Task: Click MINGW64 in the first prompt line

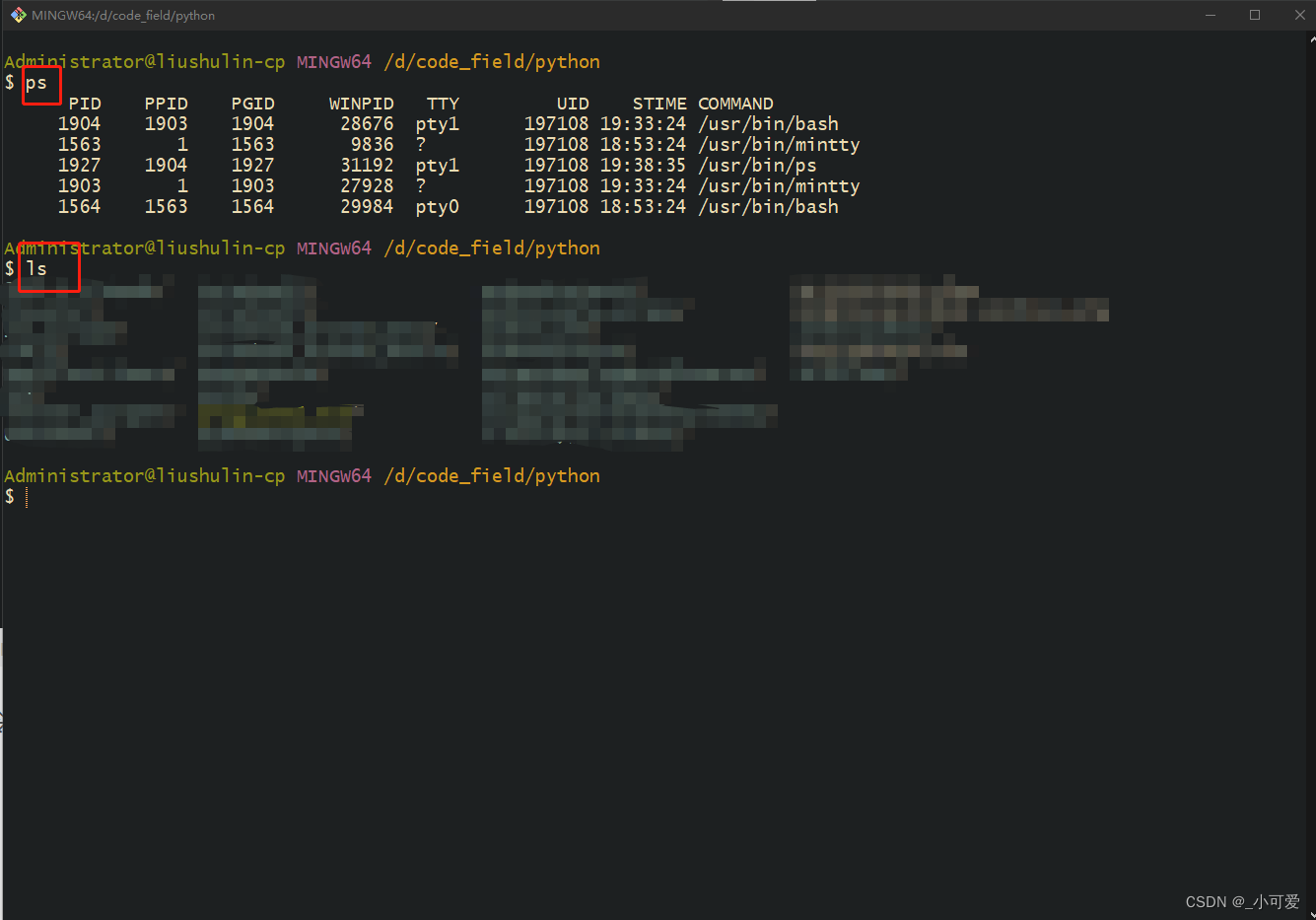Action: click(x=334, y=61)
